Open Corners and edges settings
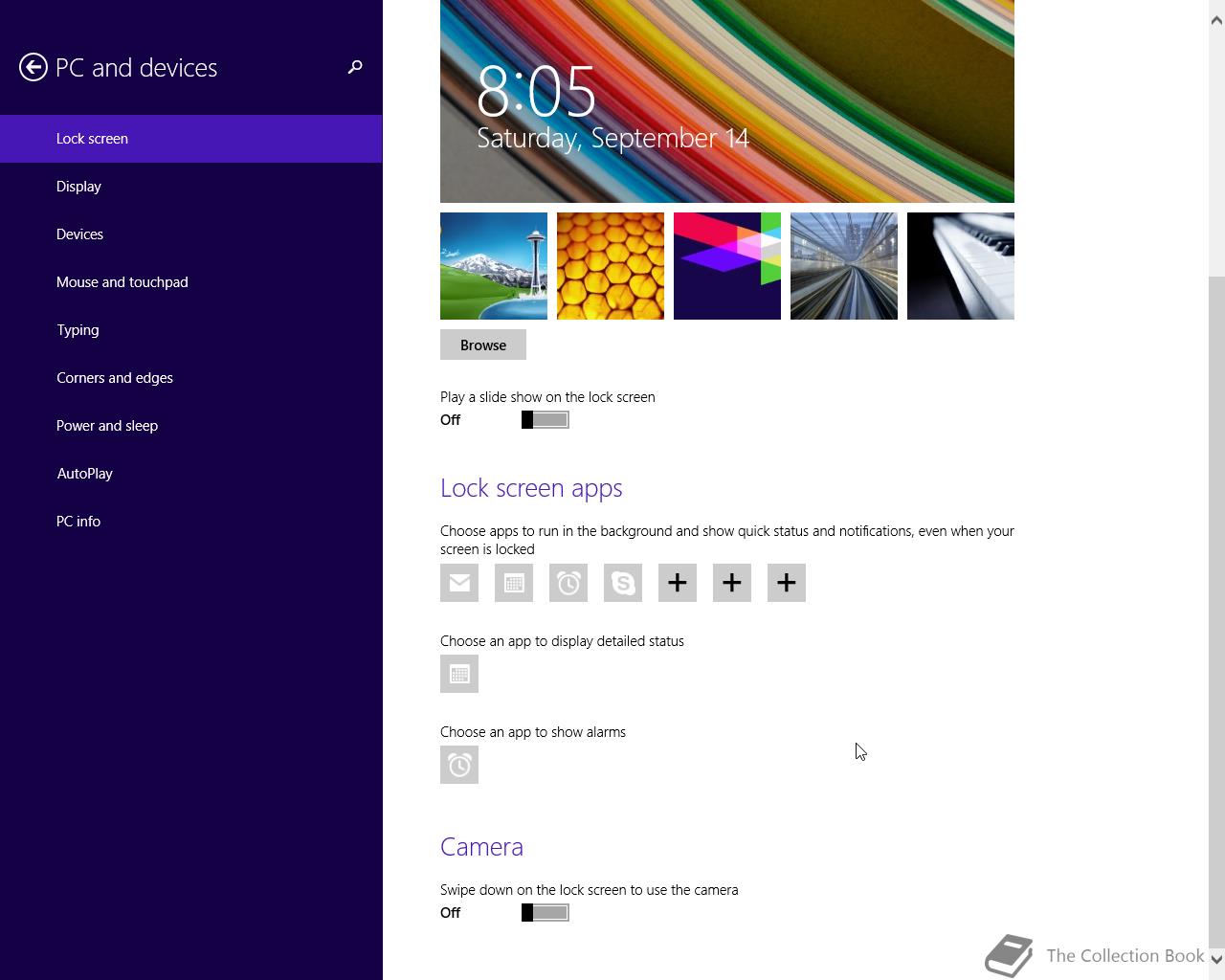The image size is (1225, 980). click(191, 378)
